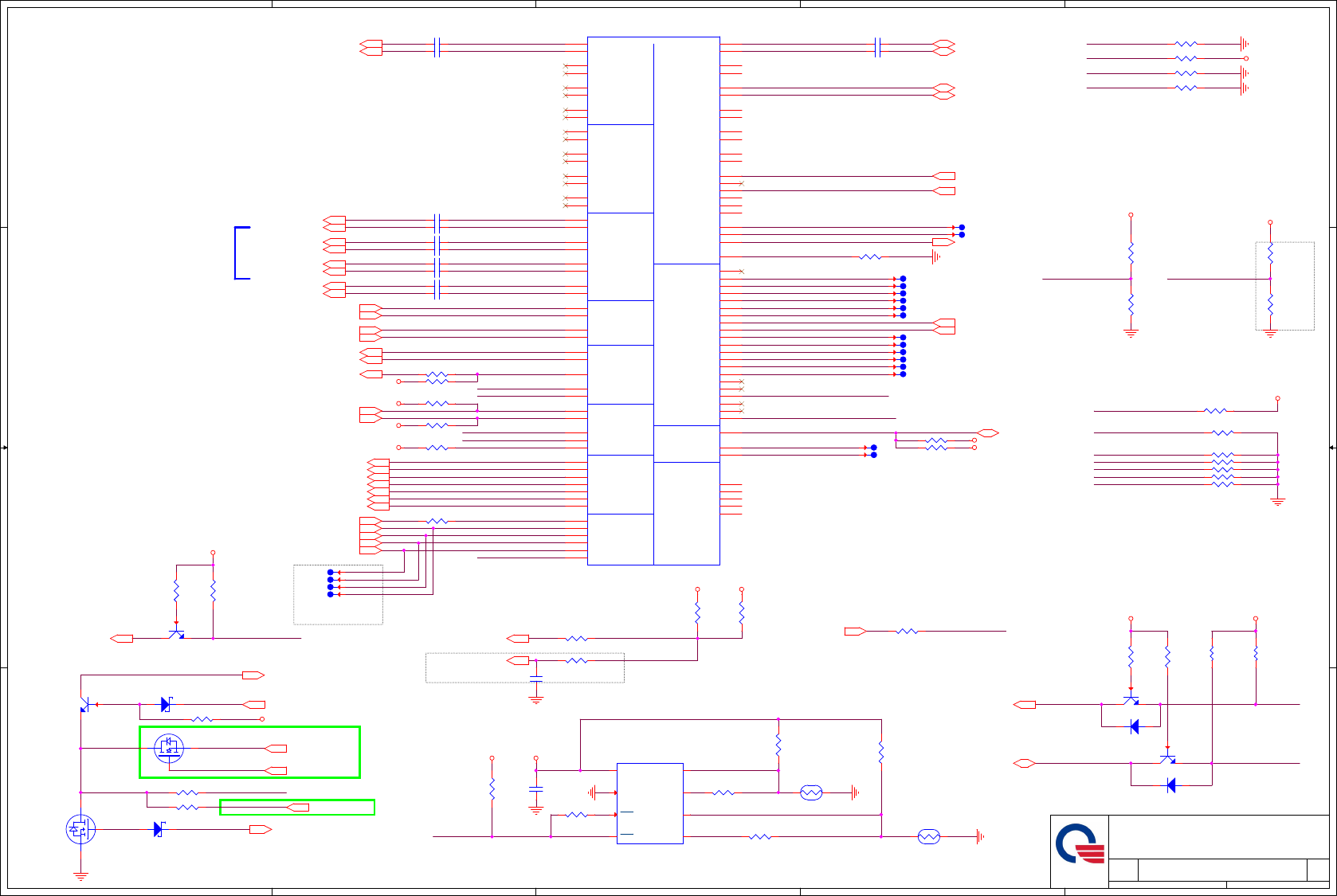Click the NPN transistor symbol at the lower-left edge

tap(86, 704)
